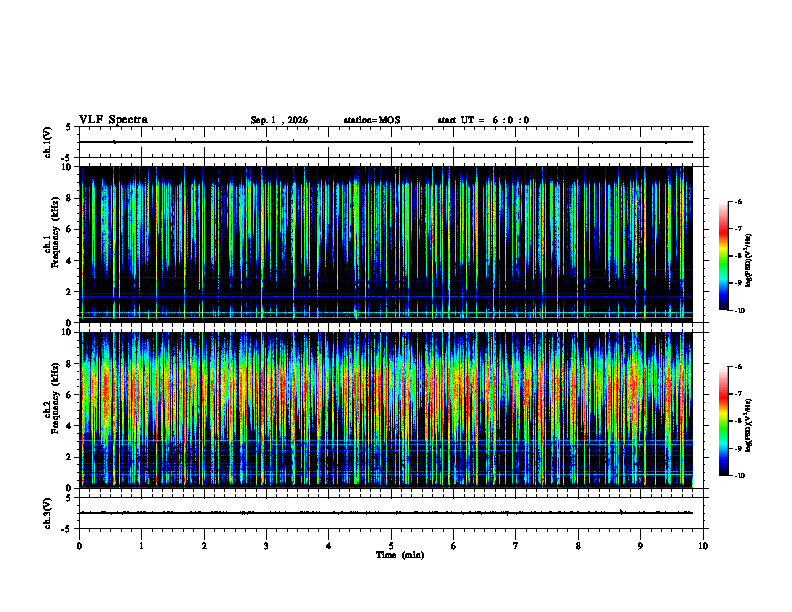Click the ch.3(V) waveform axis label
The height and width of the screenshot is (612, 792).
48,513
